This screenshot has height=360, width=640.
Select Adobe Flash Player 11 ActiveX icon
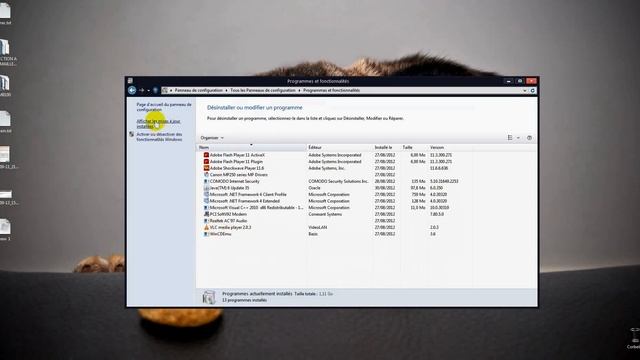point(206,155)
